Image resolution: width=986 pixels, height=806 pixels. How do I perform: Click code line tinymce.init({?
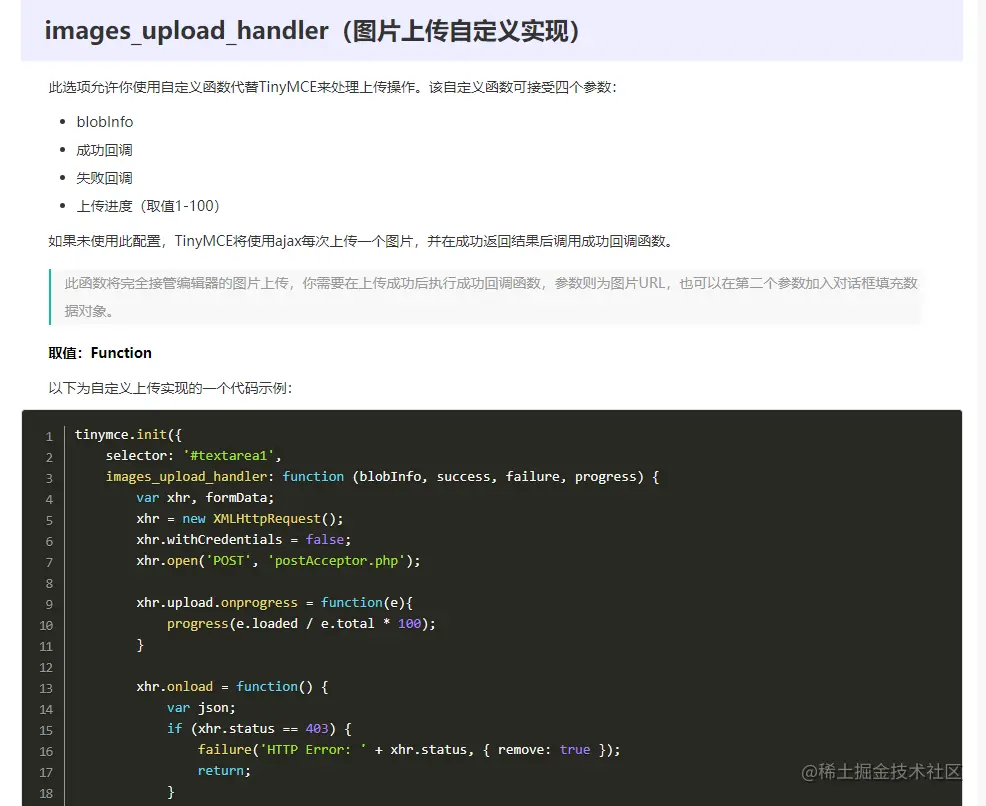tap(128, 434)
